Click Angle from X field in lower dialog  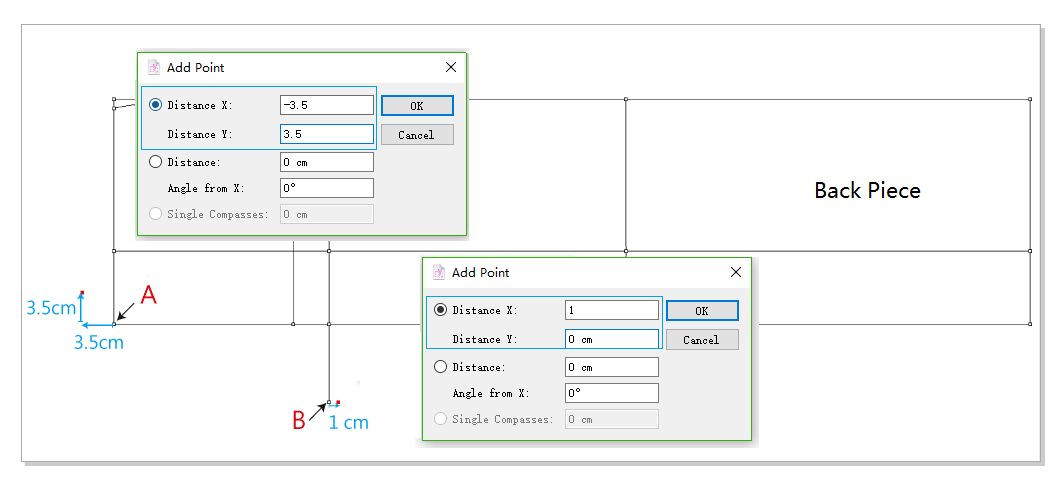click(612, 393)
